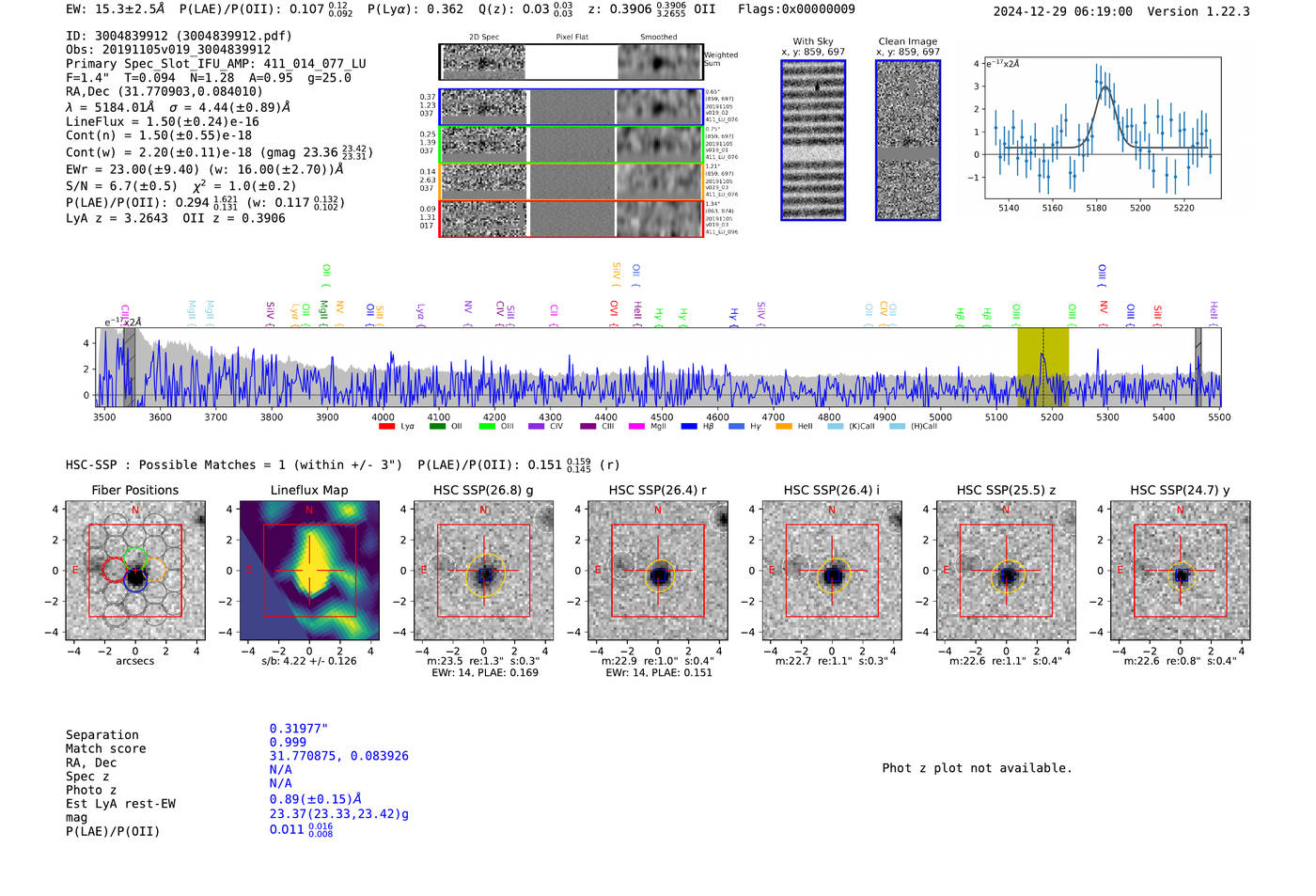Viewport: 1316px width, 896px height.
Task: Click the 'S/N = 6.7(±0.5)' line
Action: [x=180, y=186]
